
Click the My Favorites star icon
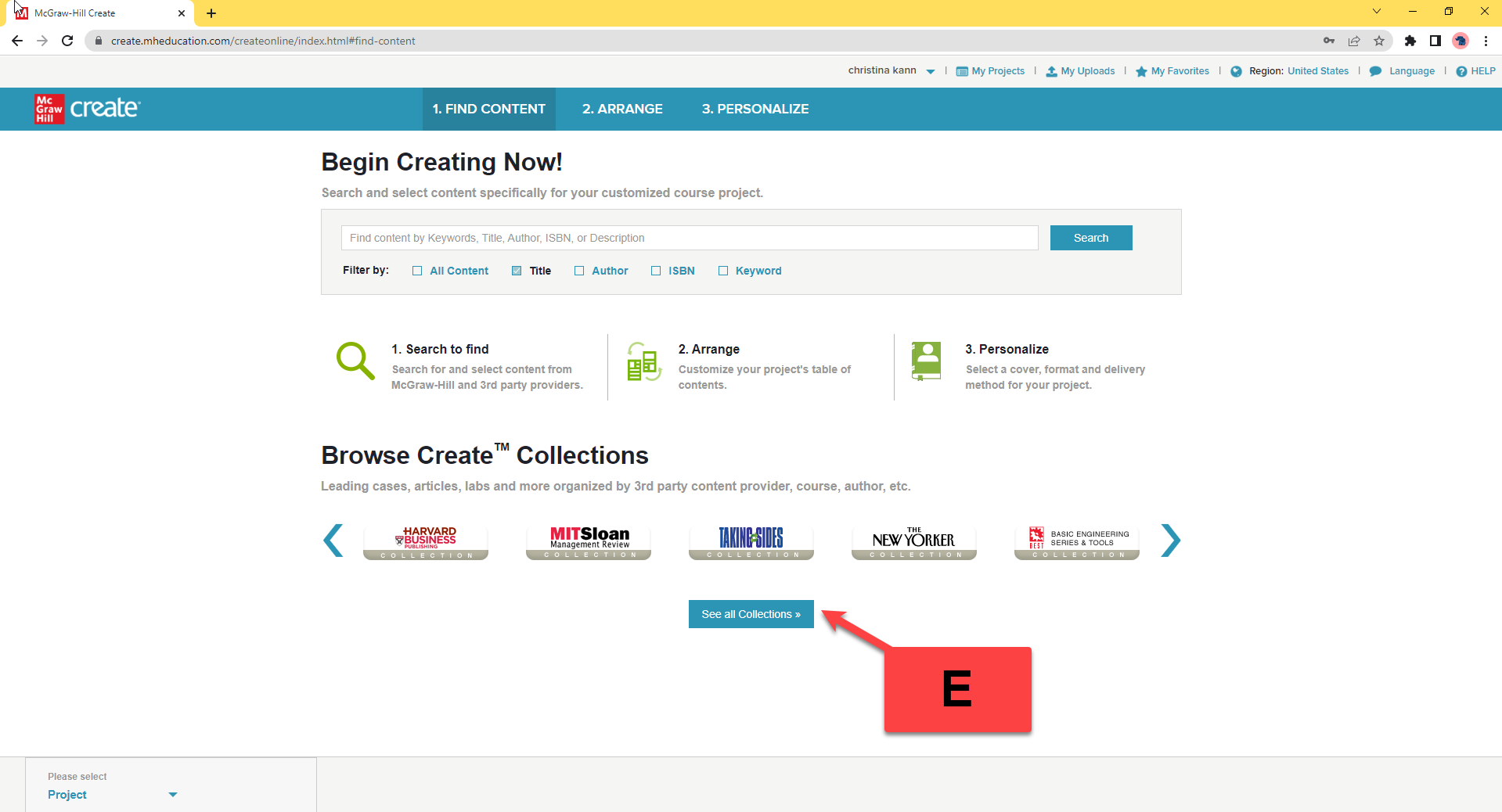[x=1141, y=71]
